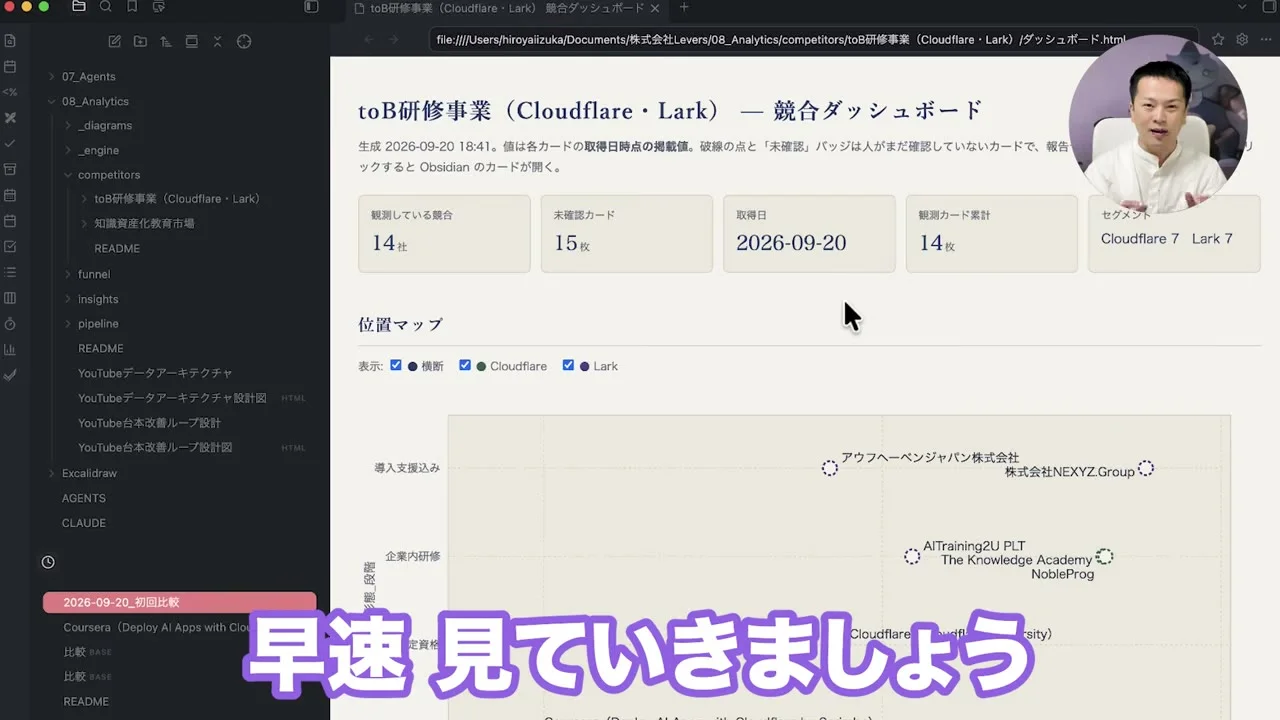
Task: Toggle the left sidebar panel icon
Action: click(311, 7)
